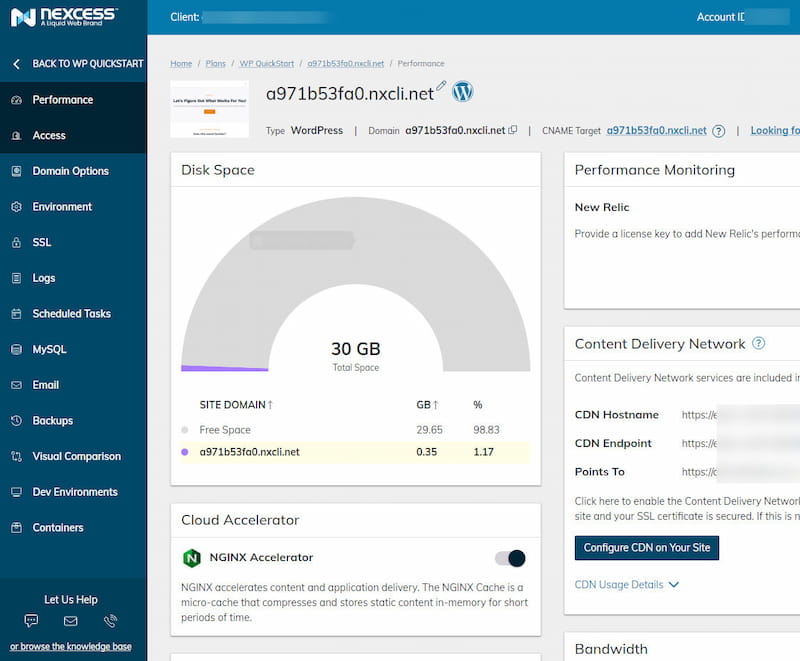Disable the NGINX Accelerator toggle
This screenshot has height=661, width=800.
pos(510,558)
